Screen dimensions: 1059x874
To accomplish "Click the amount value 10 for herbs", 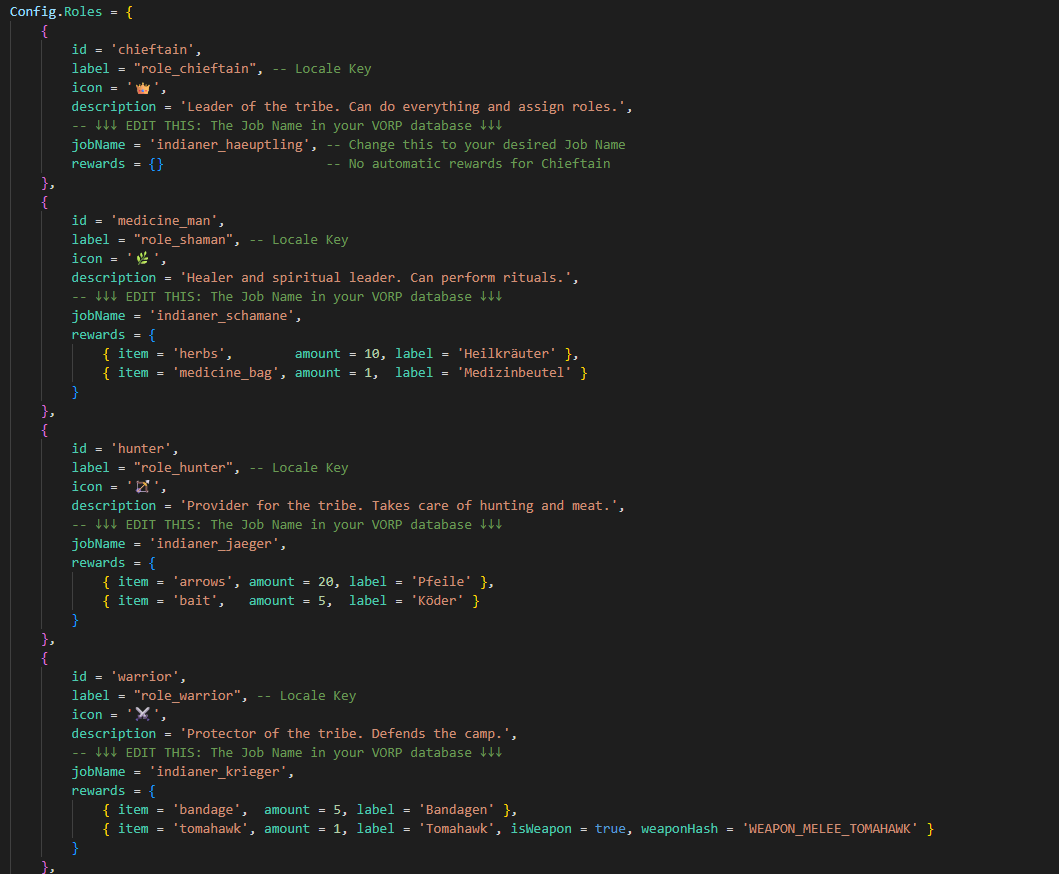I will [x=371, y=354].
